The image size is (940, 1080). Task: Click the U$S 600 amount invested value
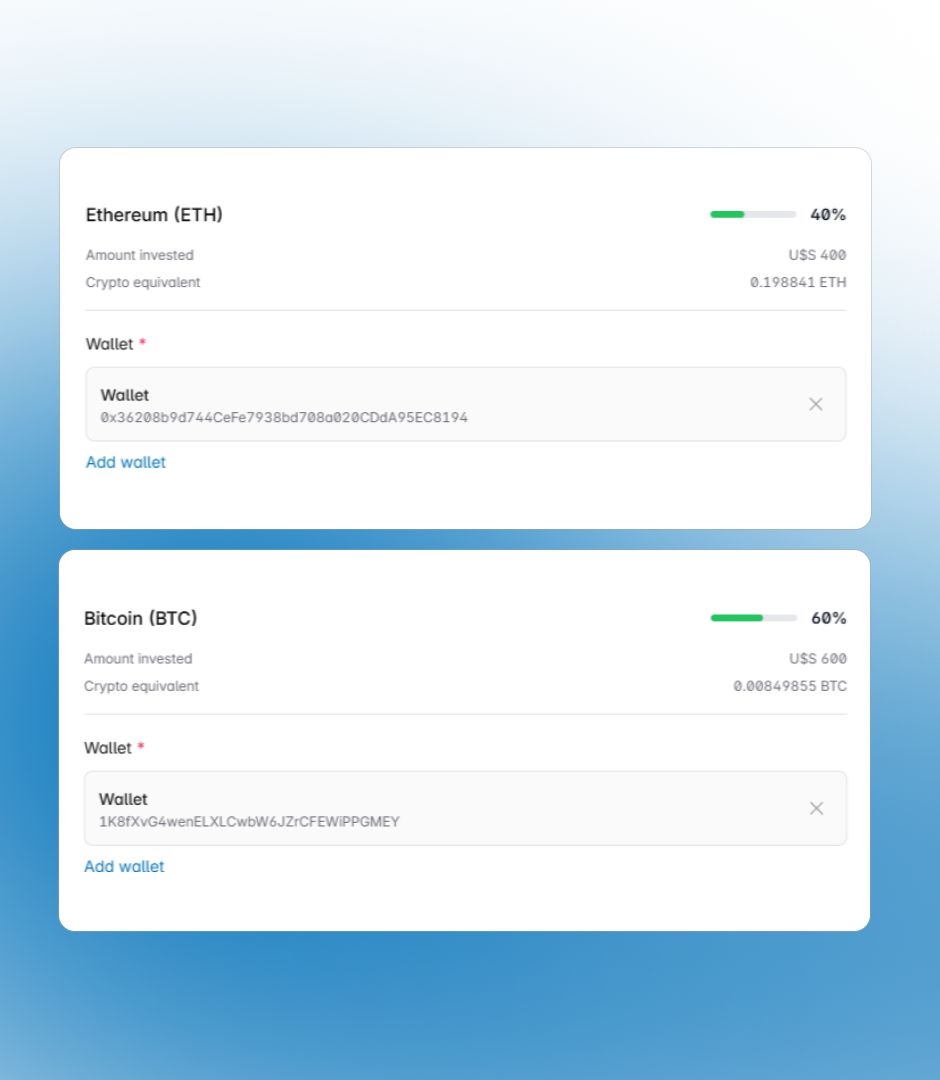point(820,659)
